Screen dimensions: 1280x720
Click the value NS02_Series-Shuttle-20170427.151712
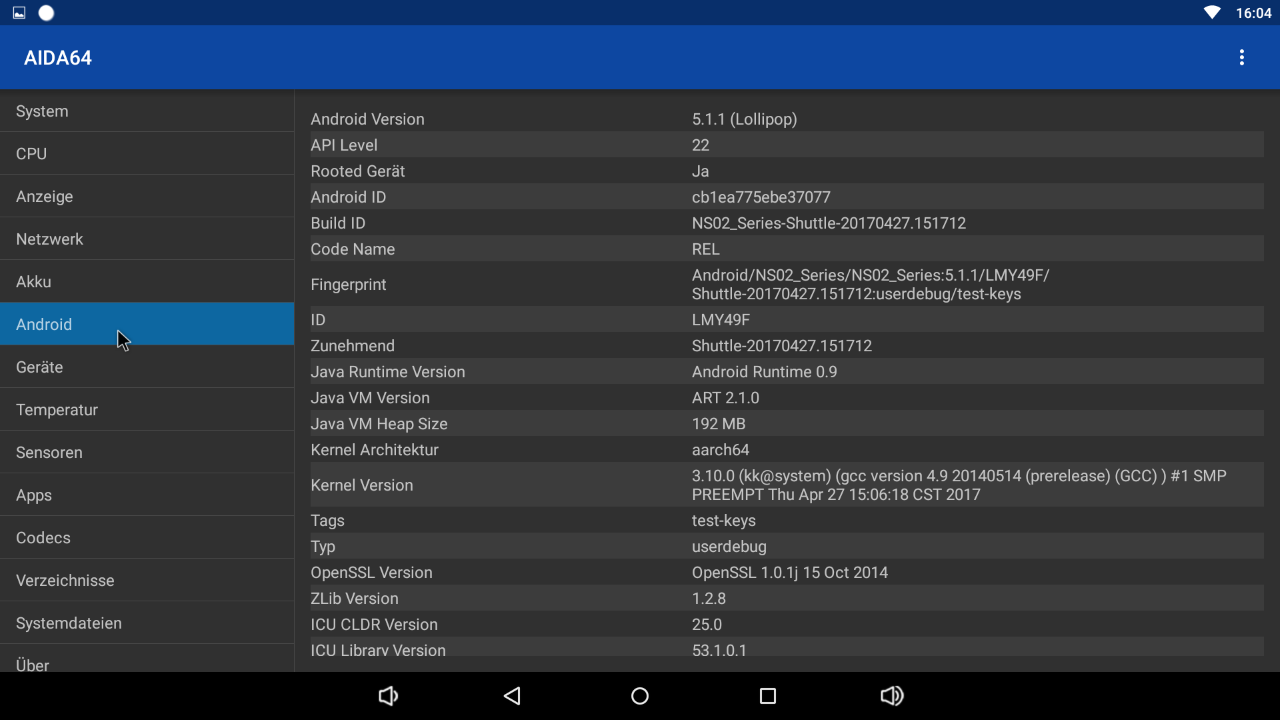tap(829, 223)
